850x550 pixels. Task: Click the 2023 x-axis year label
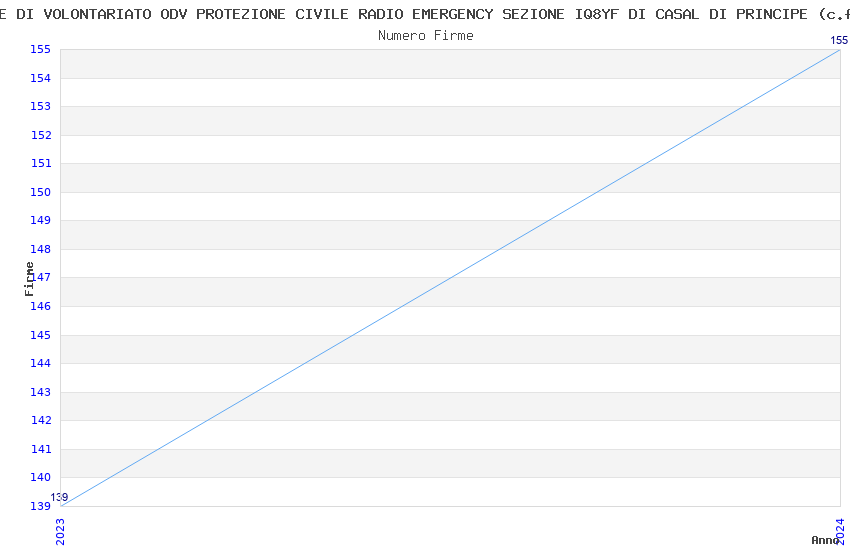(60, 532)
